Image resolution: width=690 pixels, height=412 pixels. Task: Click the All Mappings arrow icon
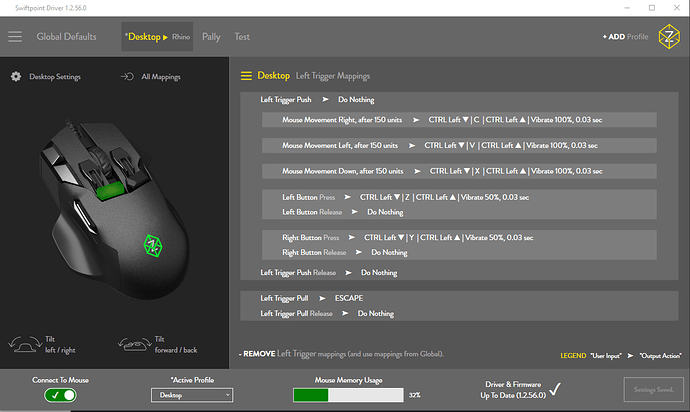(x=127, y=77)
